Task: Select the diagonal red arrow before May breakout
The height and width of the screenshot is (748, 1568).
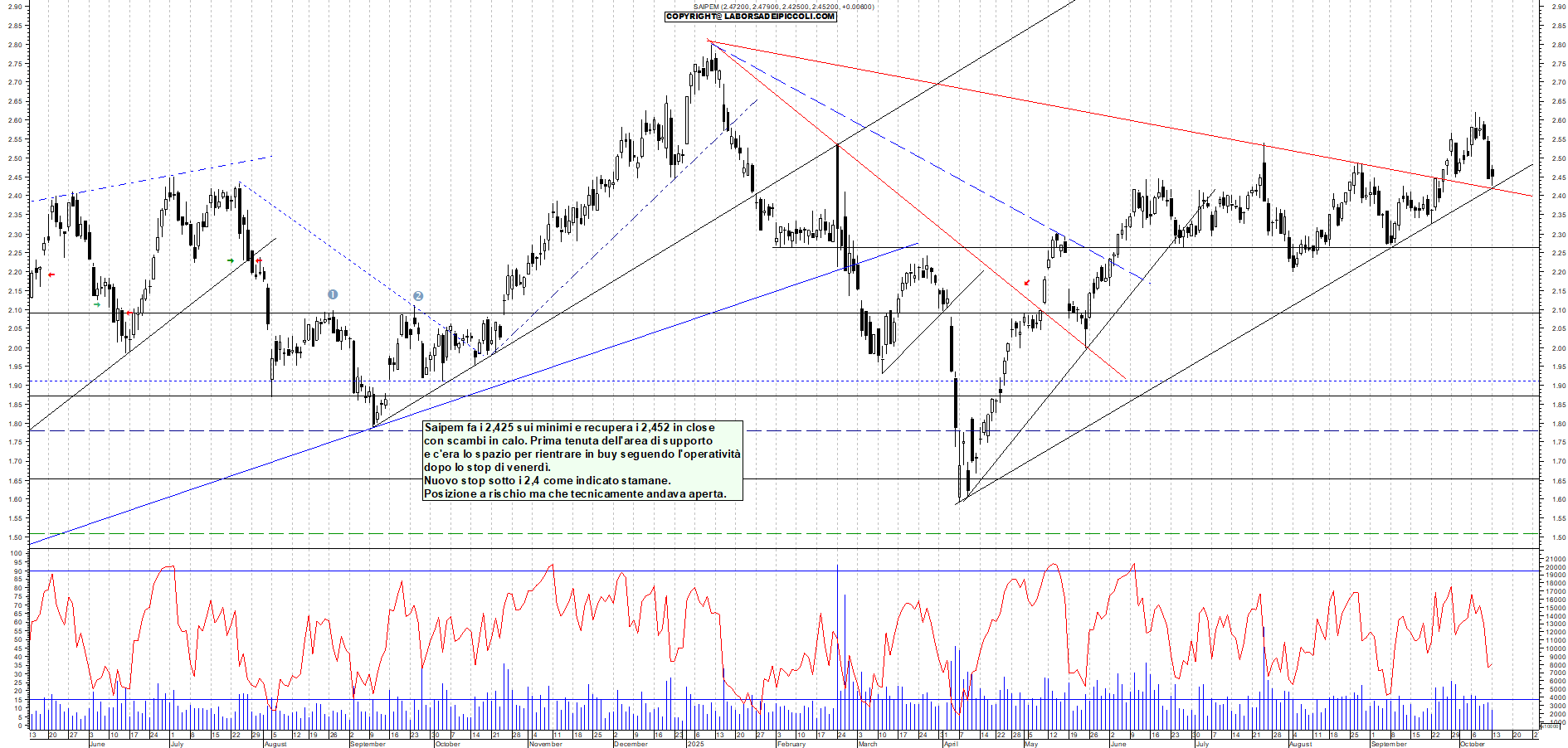Action: (x=1027, y=283)
